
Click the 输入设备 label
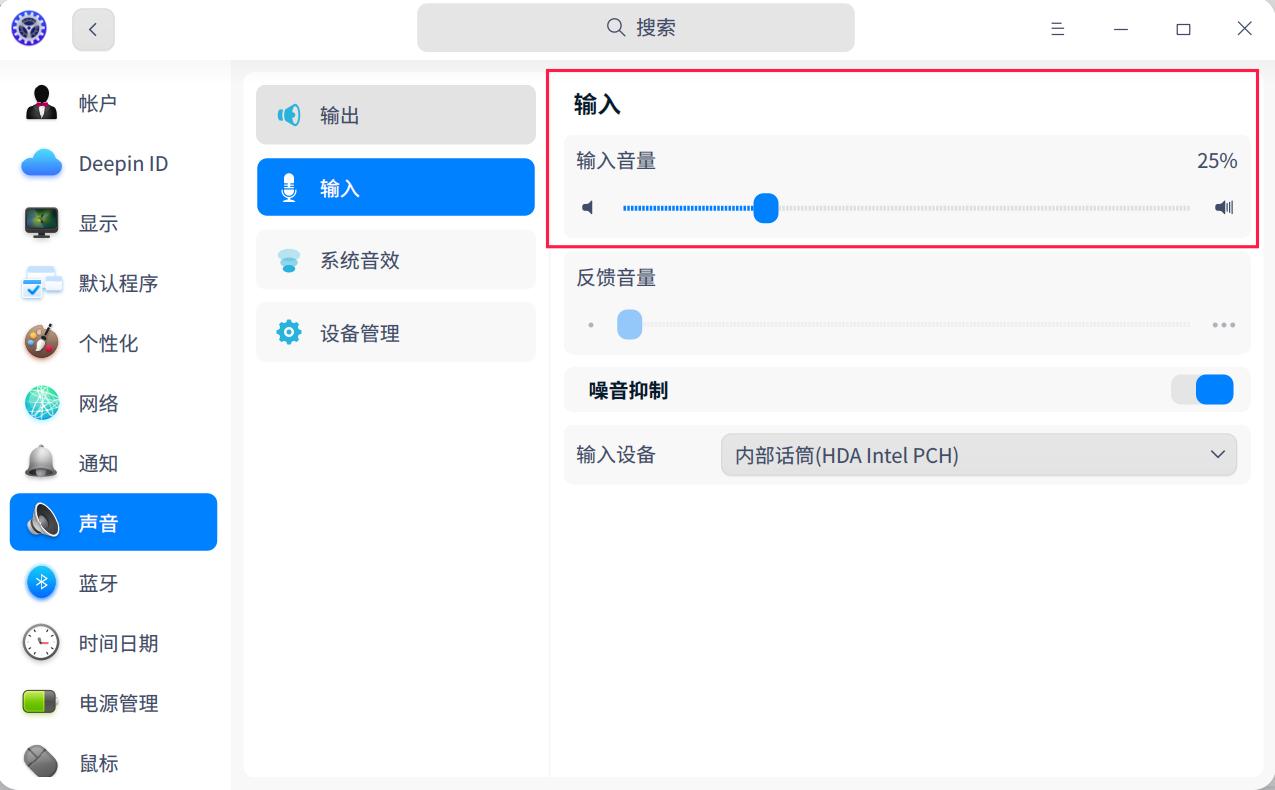click(616, 455)
